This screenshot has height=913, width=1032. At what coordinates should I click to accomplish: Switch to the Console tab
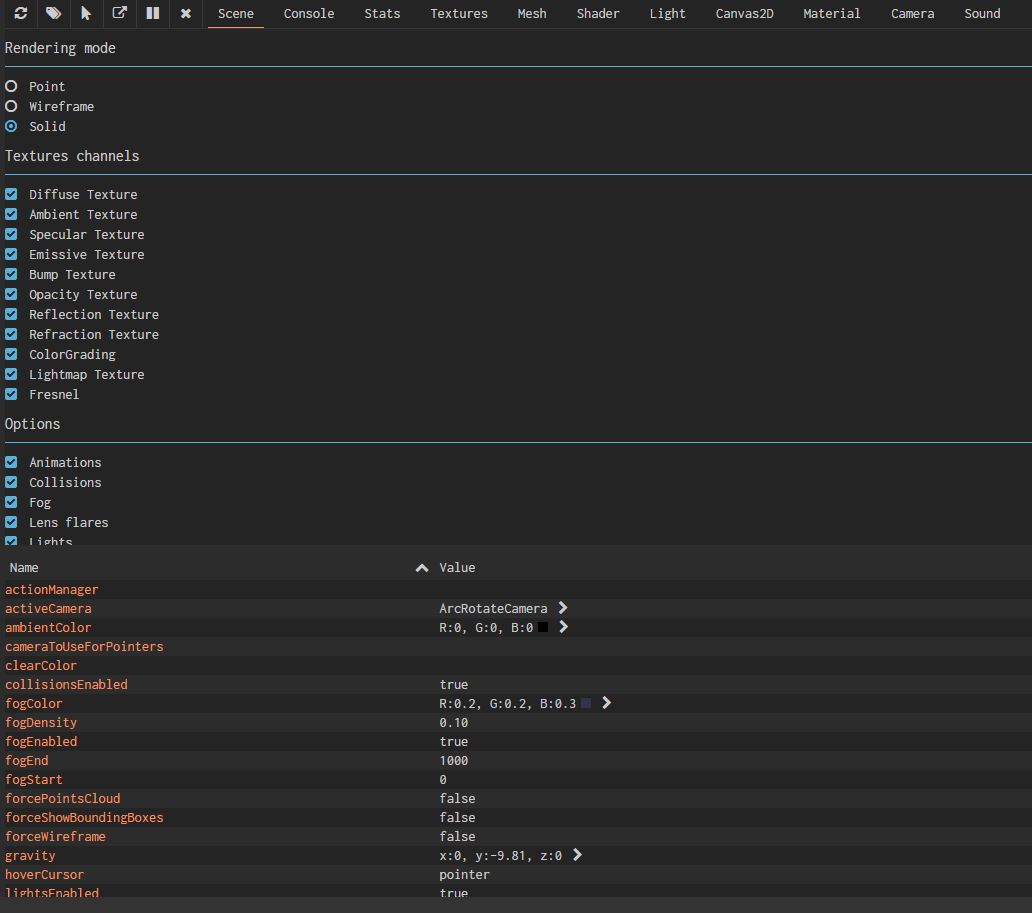click(309, 14)
